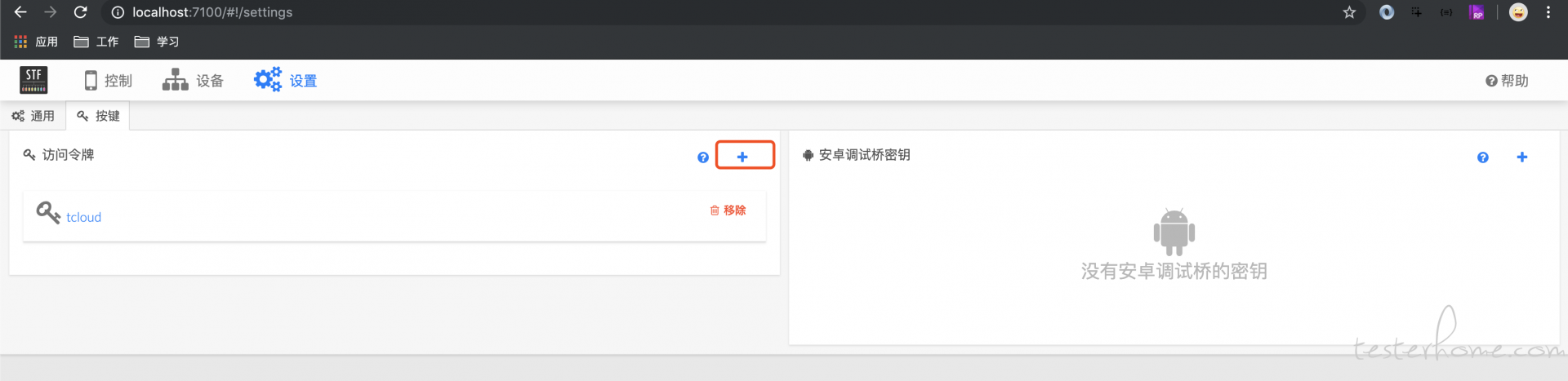1568x381 pixels.
Task: Open the 控制 (Control) page
Action: pyautogui.click(x=108, y=80)
